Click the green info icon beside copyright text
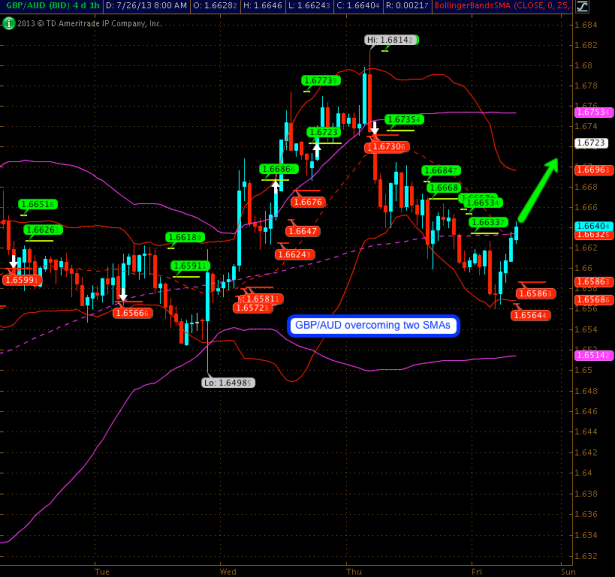 [7, 23]
